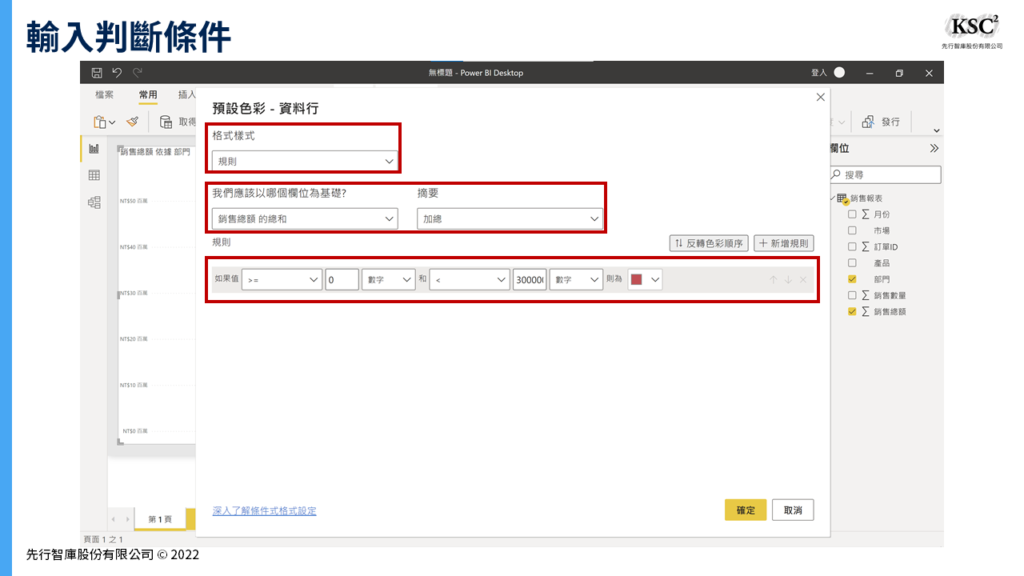Click the rule minimum value field 0

point(342,280)
